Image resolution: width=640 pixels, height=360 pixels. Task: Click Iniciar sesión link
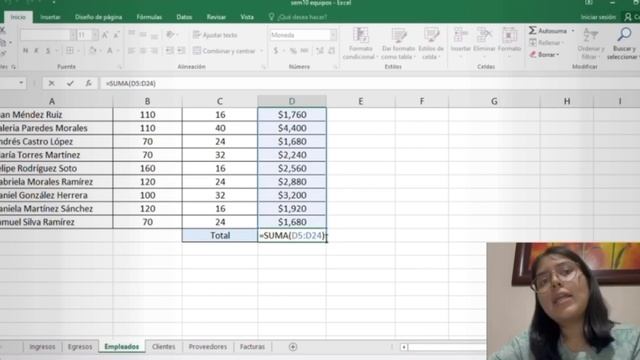pyautogui.click(x=598, y=17)
